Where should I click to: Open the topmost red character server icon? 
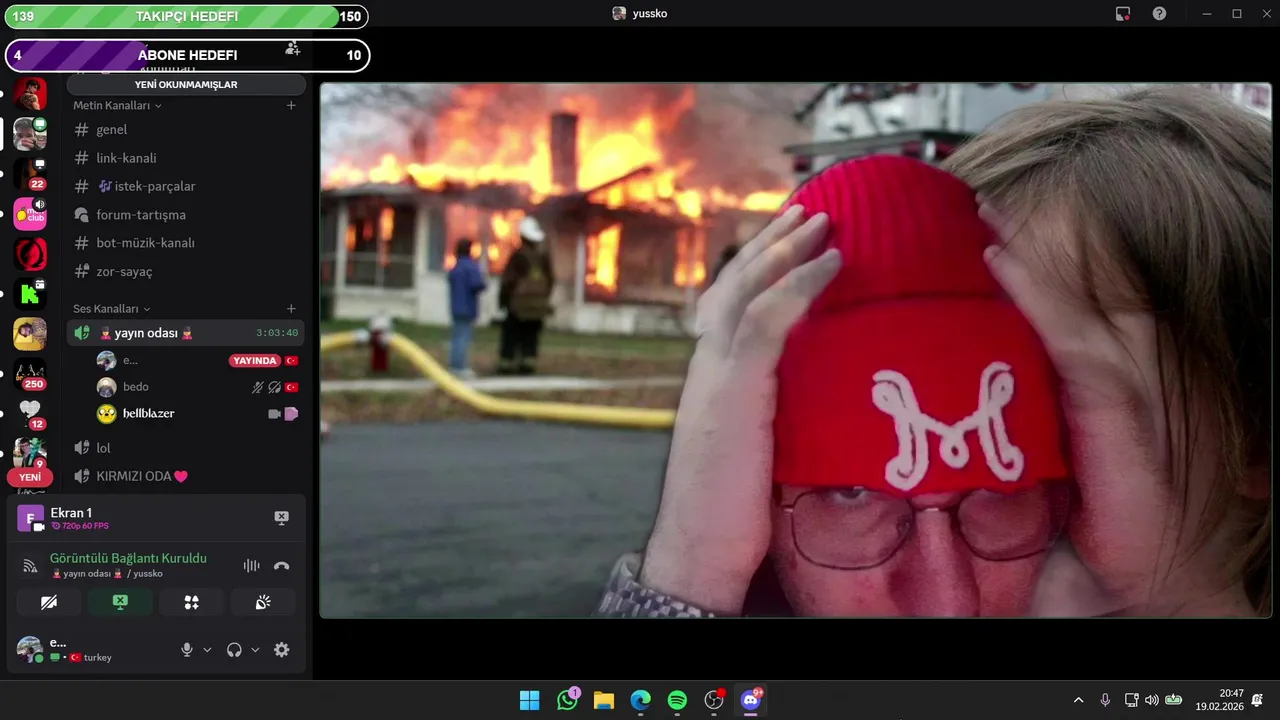(x=30, y=94)
